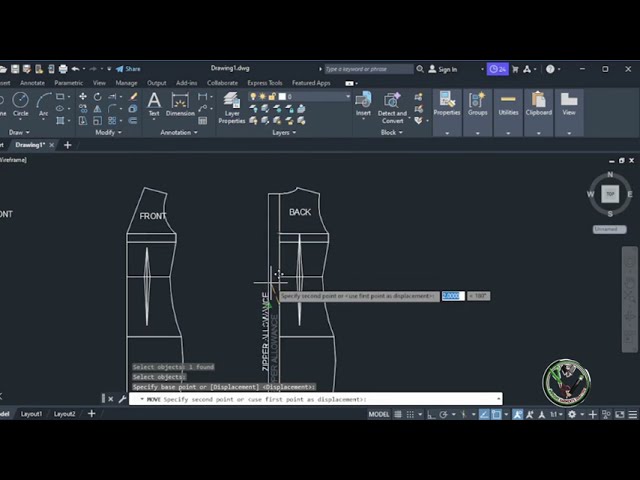640x480 pixels.
Task: Open status bar Customization menu icon
Action: pyautogui.click(x=633, y=414)
